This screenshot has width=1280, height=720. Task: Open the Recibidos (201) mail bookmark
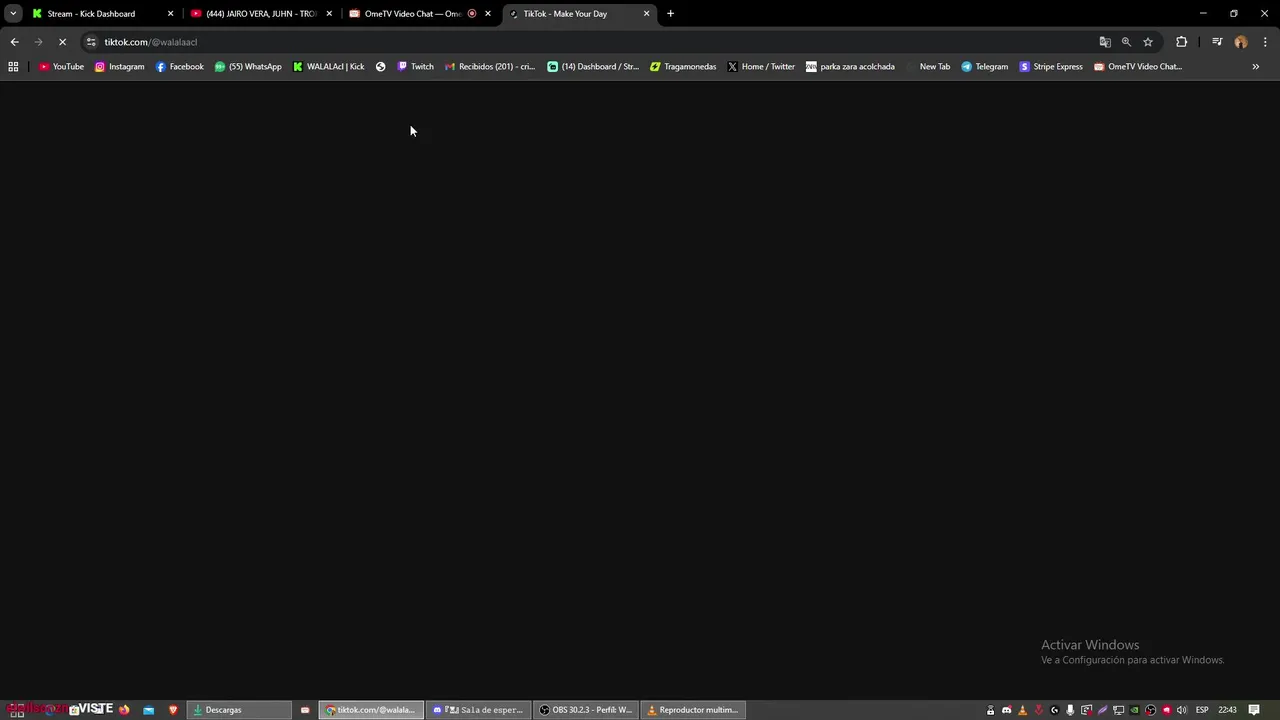click(490, 67)
